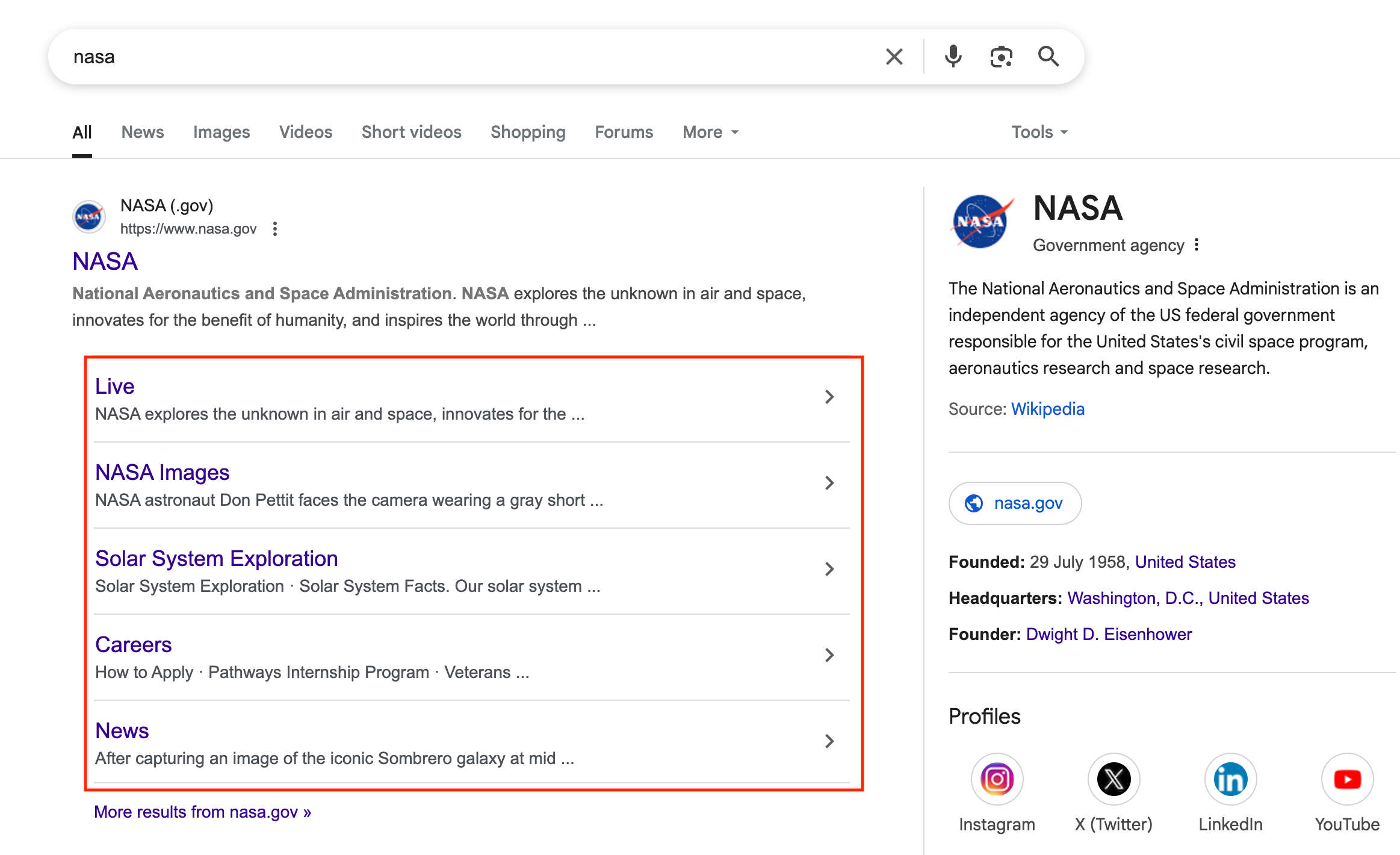Switch to the Videos tab
Viewport: 1400px width, 855px height.
coord(306,132)
